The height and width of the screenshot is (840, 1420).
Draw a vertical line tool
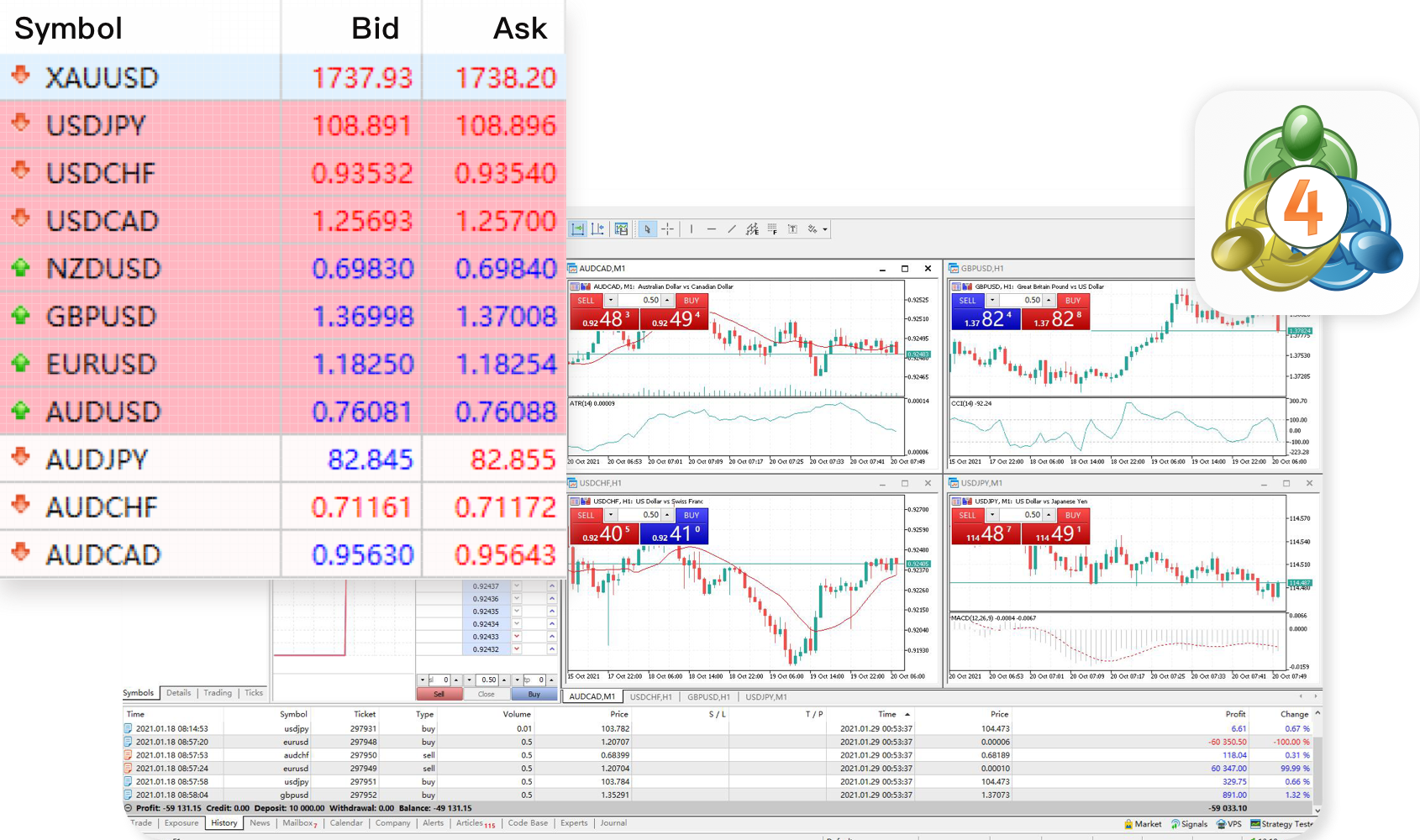(692, 229)
